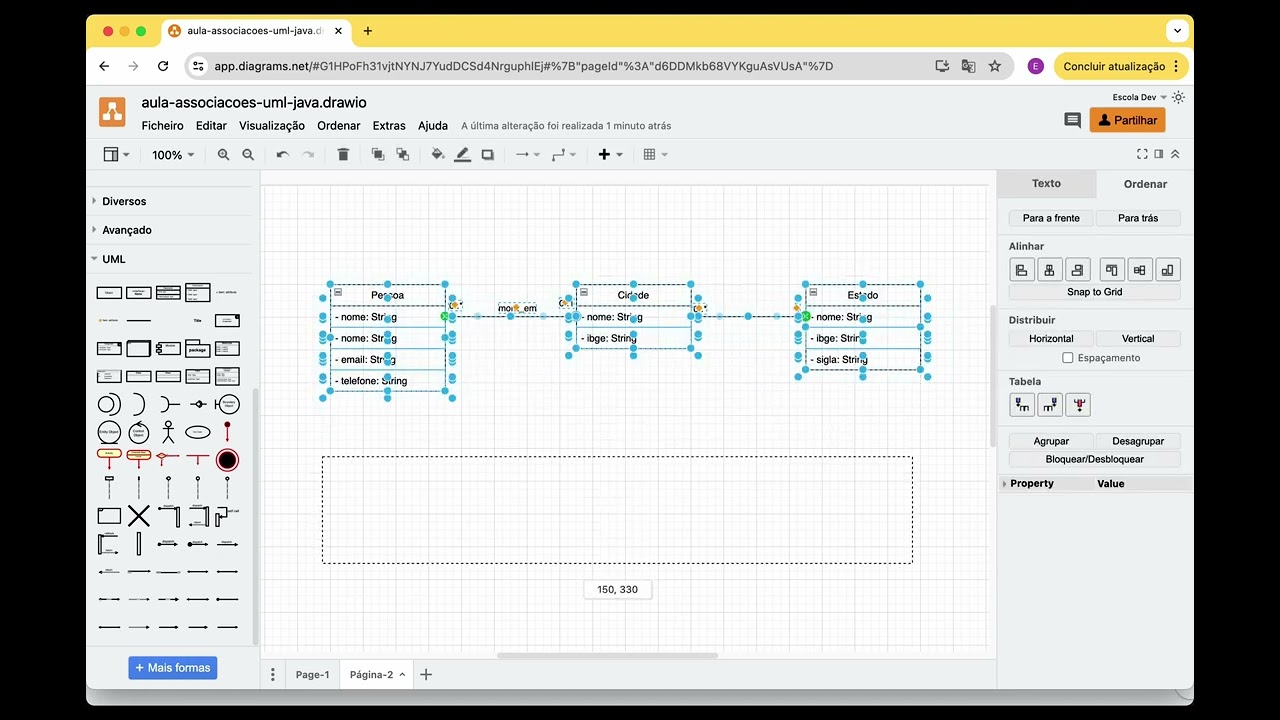1280x720 pixels.
Task: Select the UML actor stick-figure shape
Action: [168, 432]
